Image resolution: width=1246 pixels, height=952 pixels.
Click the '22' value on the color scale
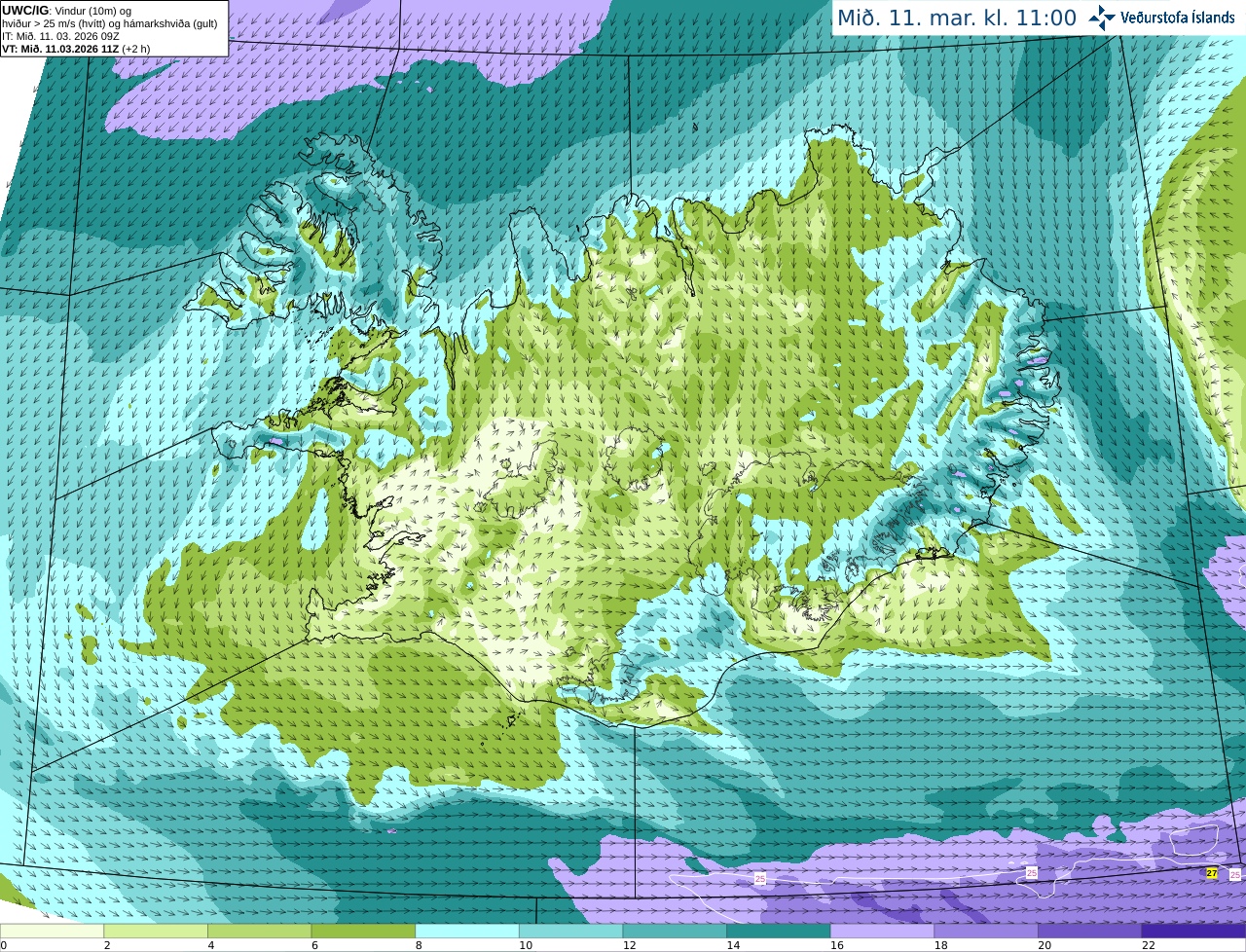pos(1148,945)
